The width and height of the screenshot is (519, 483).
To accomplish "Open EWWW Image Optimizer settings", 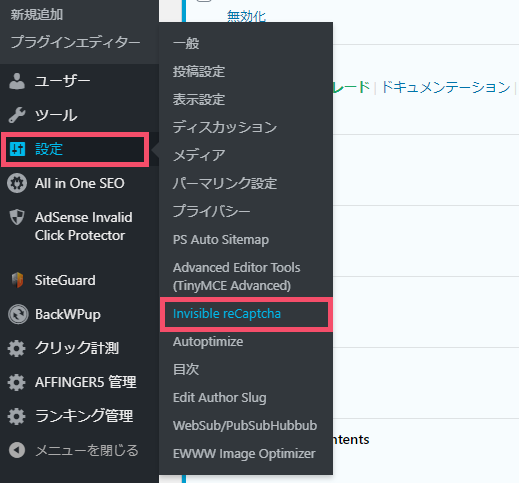I will 244,454.
